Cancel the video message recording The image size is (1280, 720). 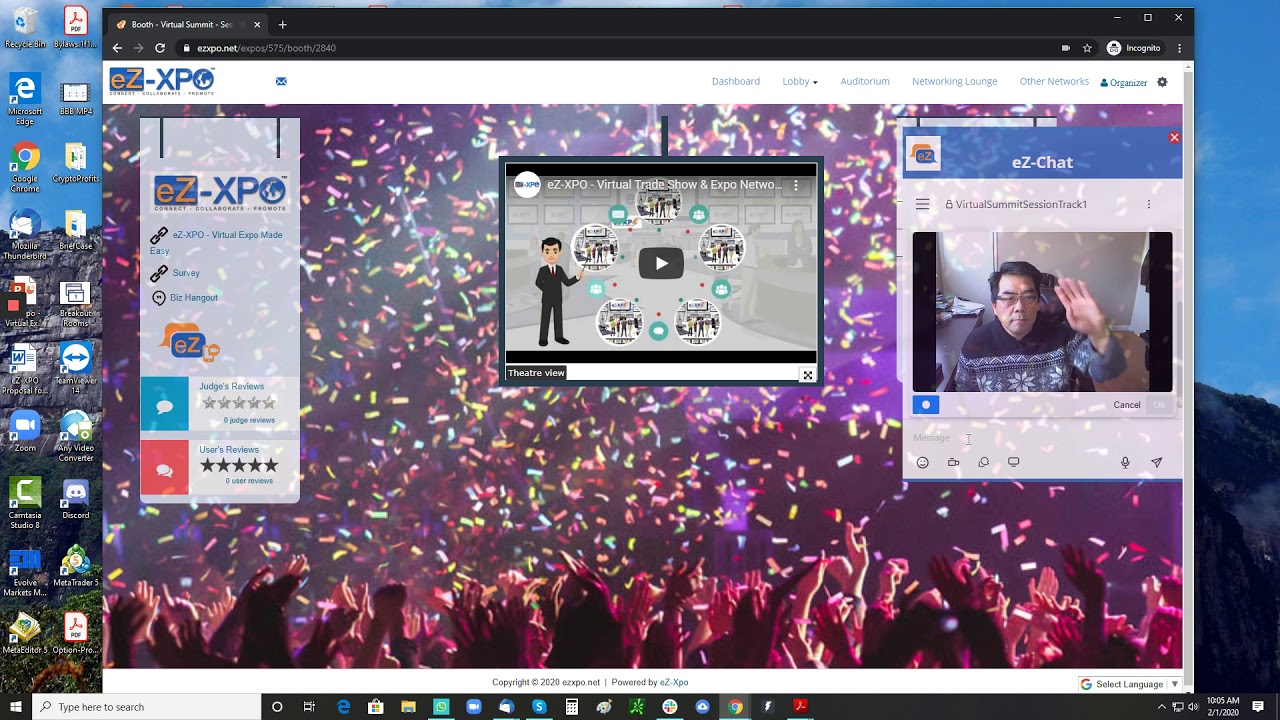[1127, 405]
